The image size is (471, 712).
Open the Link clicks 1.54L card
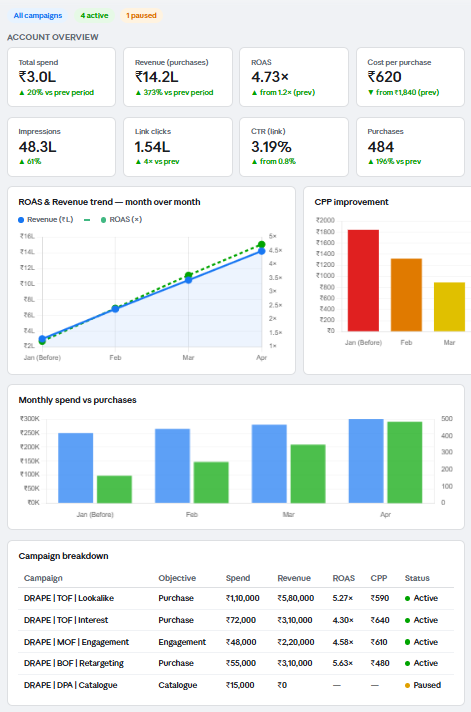[x=178, y=147]
